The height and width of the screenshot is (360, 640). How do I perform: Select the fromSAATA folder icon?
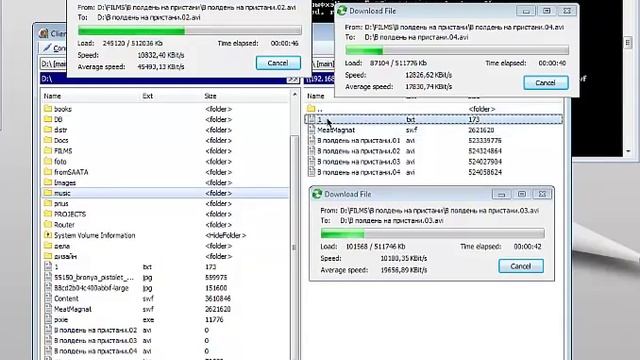[48, 172]
